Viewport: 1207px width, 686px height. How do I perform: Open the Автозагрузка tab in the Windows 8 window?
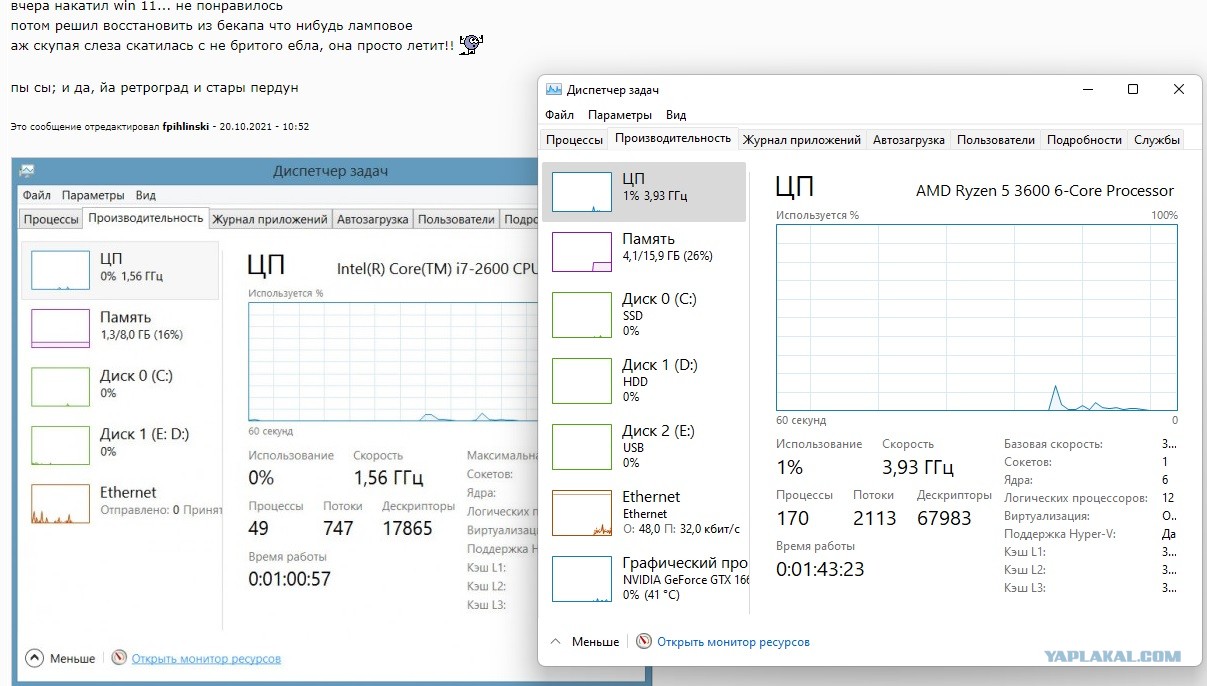click(x=373, y=219)
